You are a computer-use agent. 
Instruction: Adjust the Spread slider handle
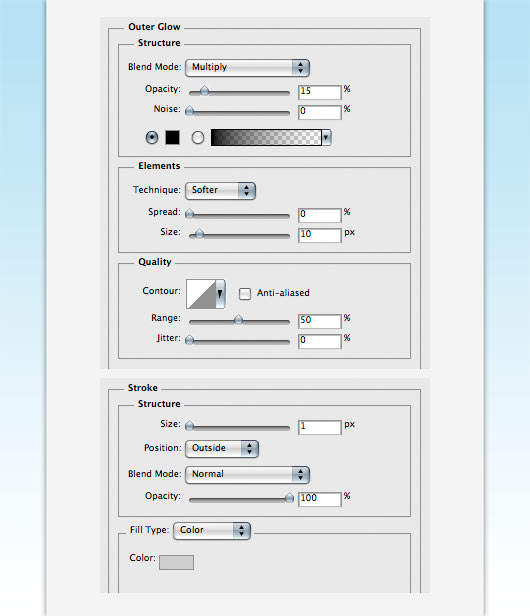pos(189,214)
